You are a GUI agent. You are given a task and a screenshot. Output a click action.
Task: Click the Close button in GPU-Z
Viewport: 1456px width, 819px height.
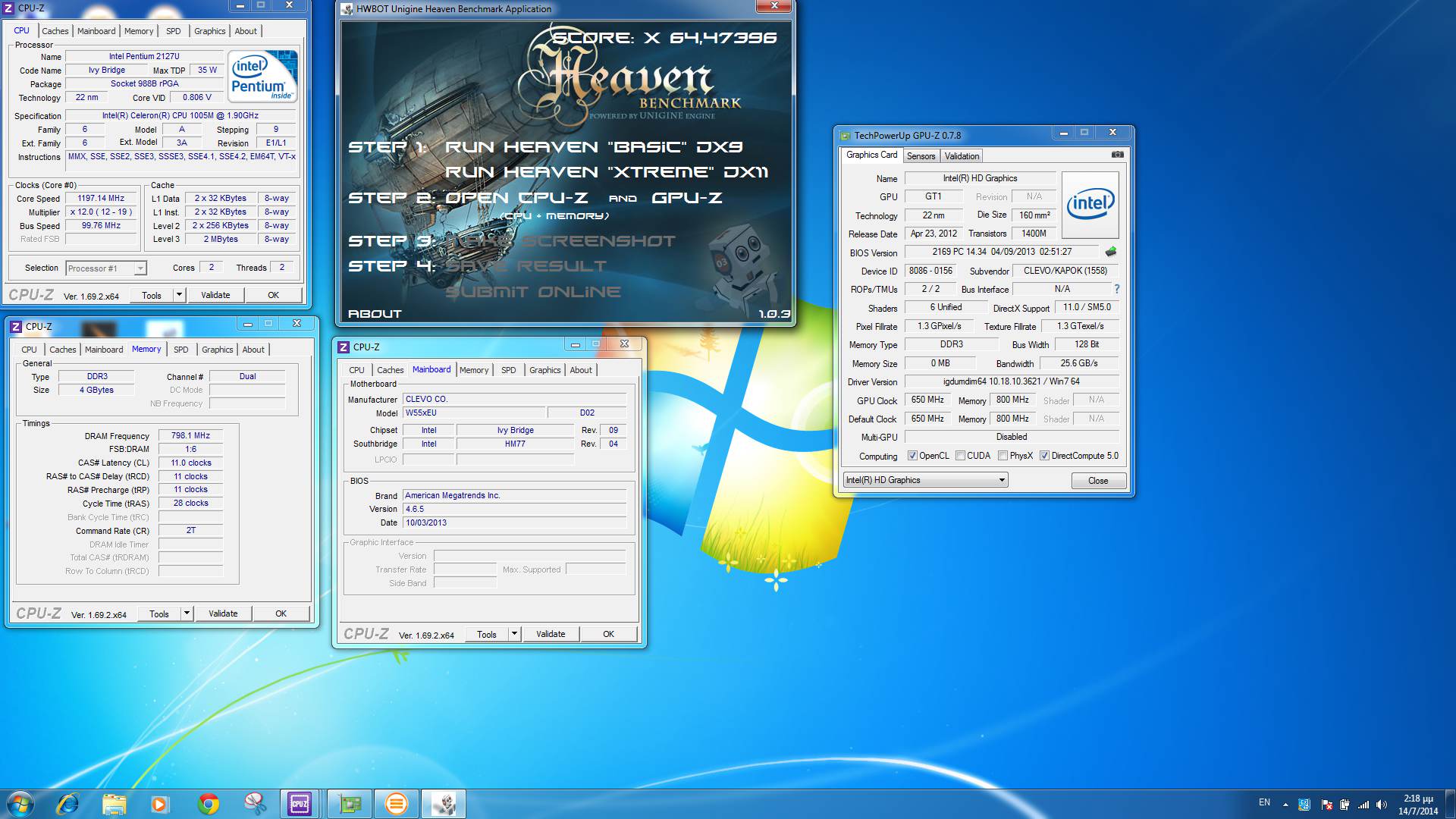[x=1097, y=481]
